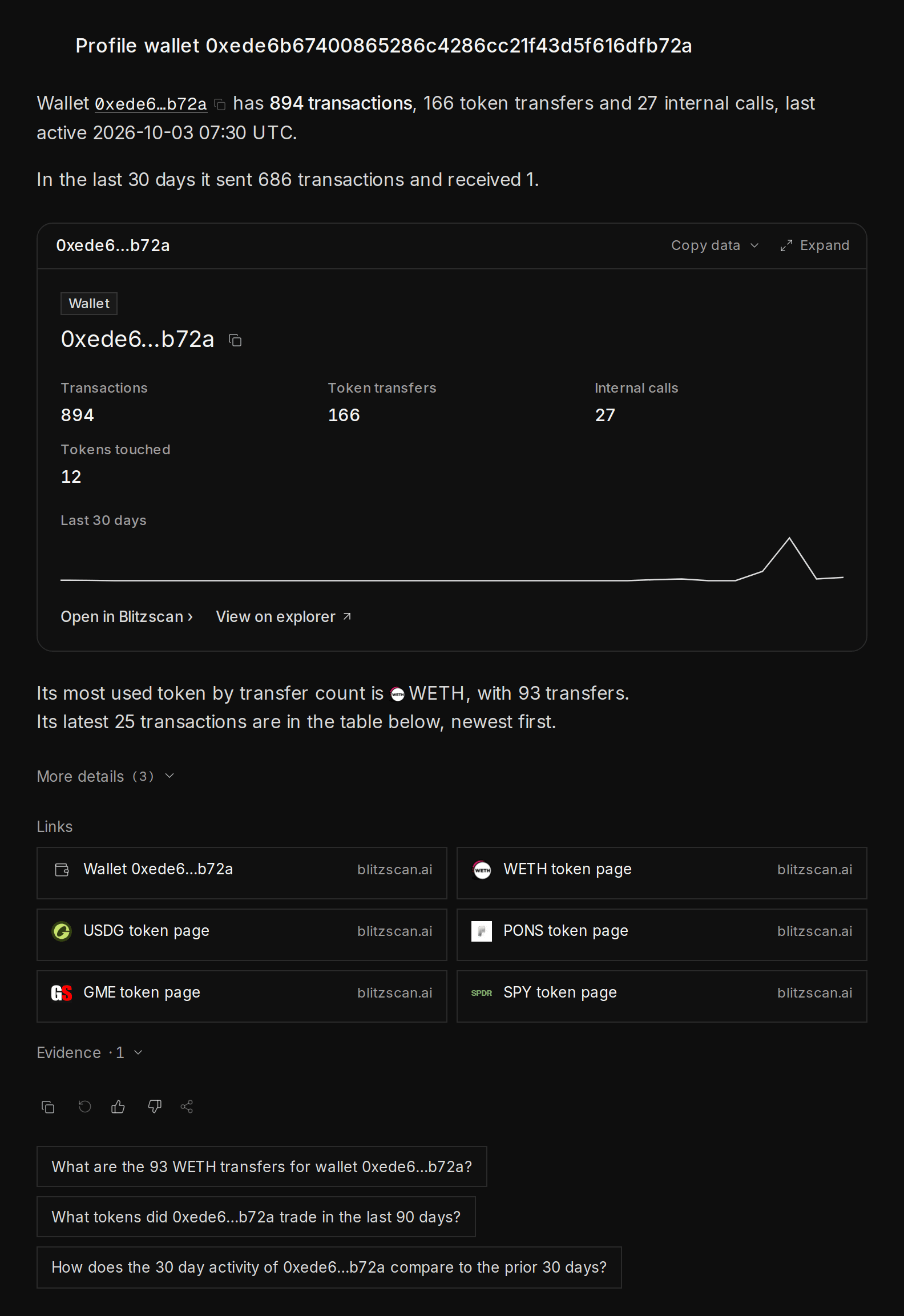This screenshot has width=904, height=1316.
Task: Open SPY token page link
Action: pos(662,996)
